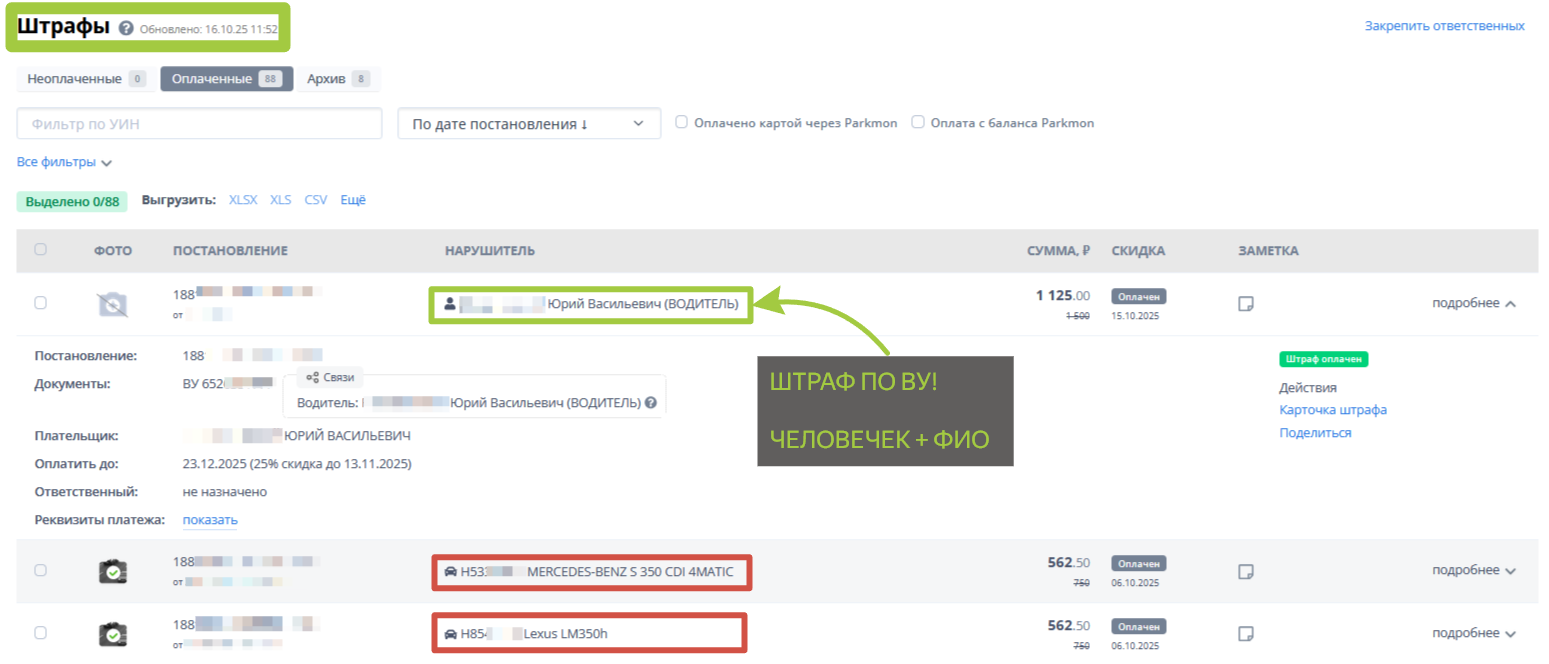The width and height of the screenshot is (1549, 664).
Task: Open the 'По дате постановления' sort dropdown
Action: pos(529,124)
